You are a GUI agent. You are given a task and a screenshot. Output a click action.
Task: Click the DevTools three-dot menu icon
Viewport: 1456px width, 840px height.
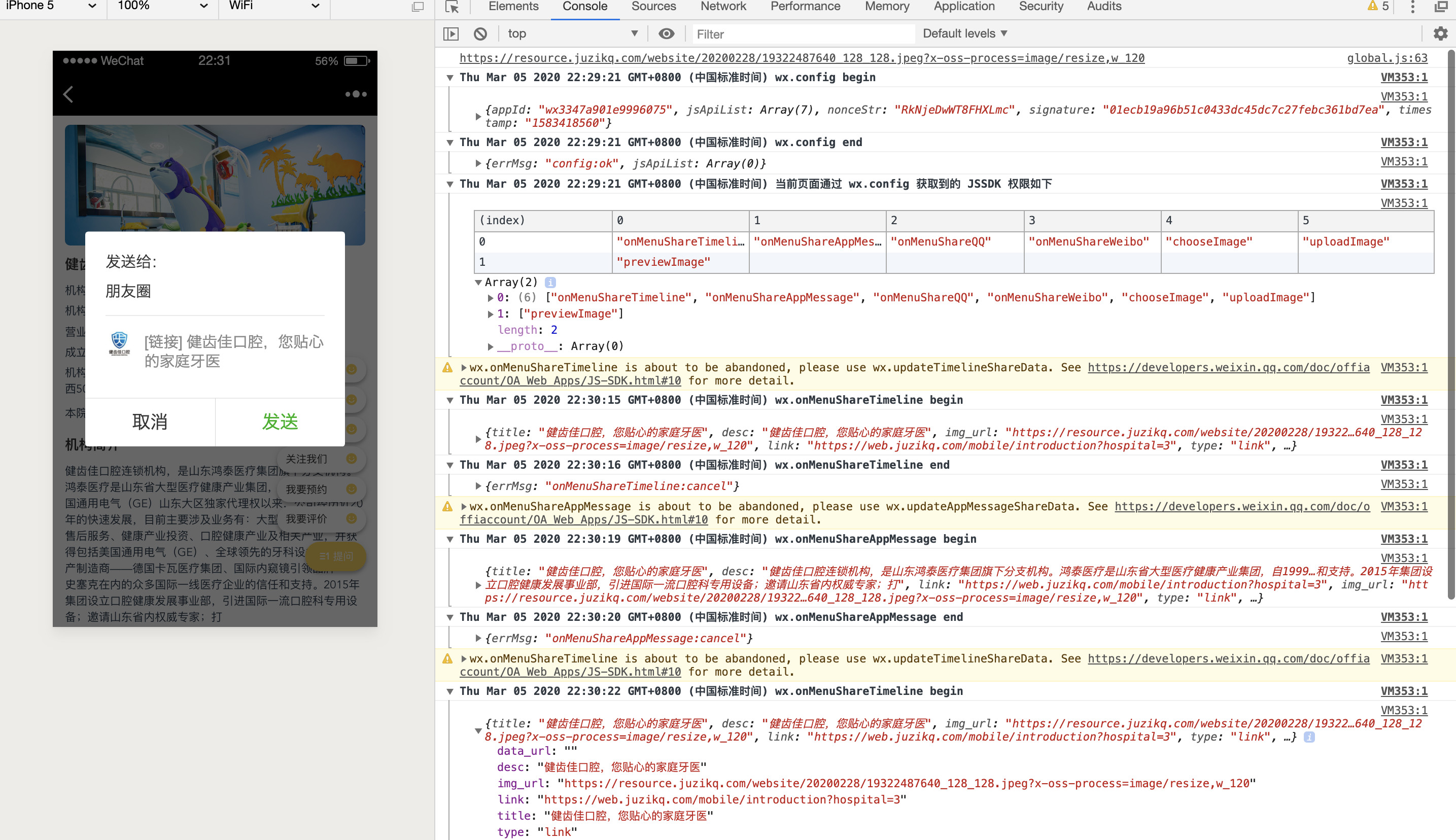click(1412, 7)
